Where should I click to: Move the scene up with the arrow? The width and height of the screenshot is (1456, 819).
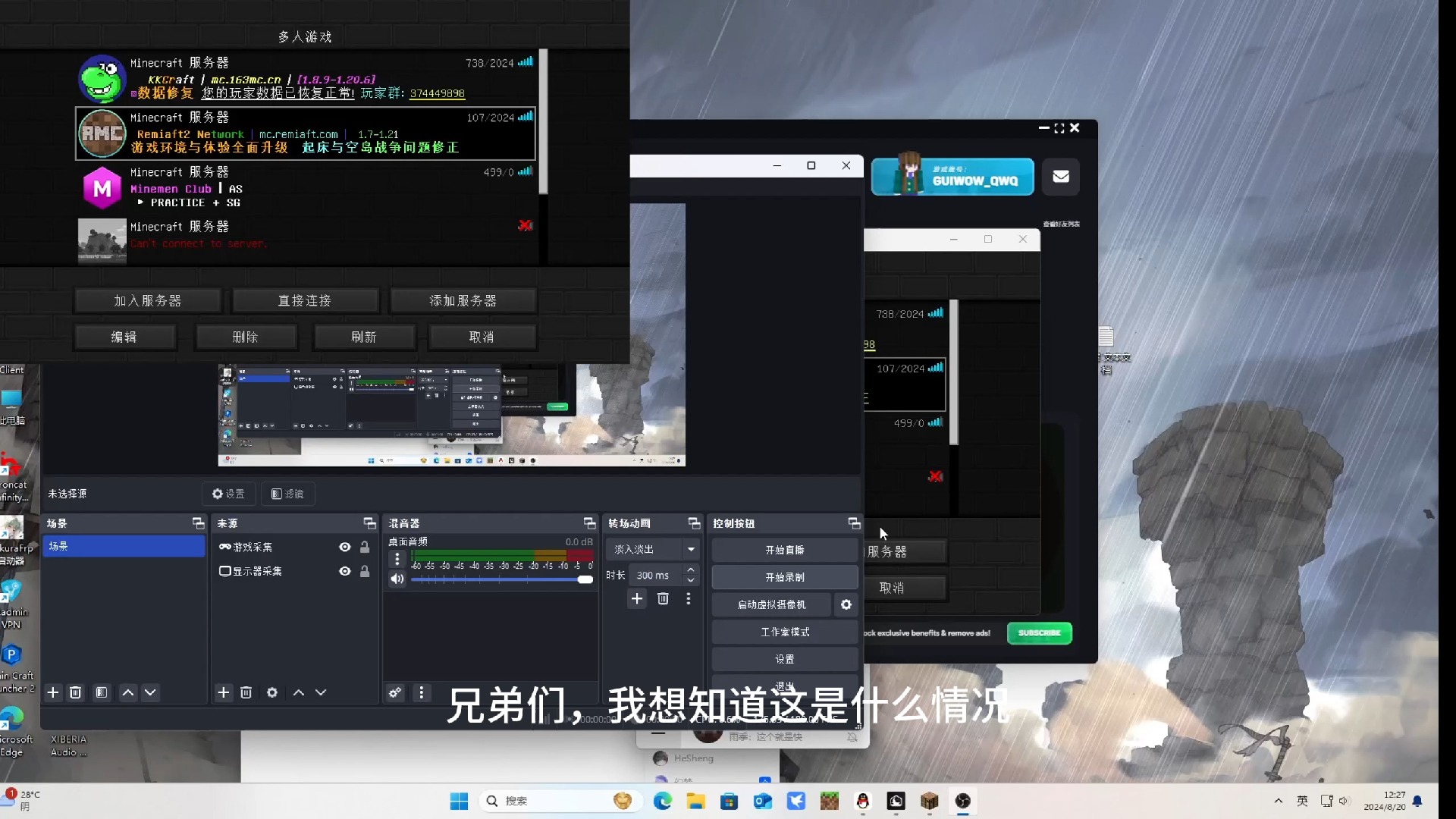click(x=128, y=692)
